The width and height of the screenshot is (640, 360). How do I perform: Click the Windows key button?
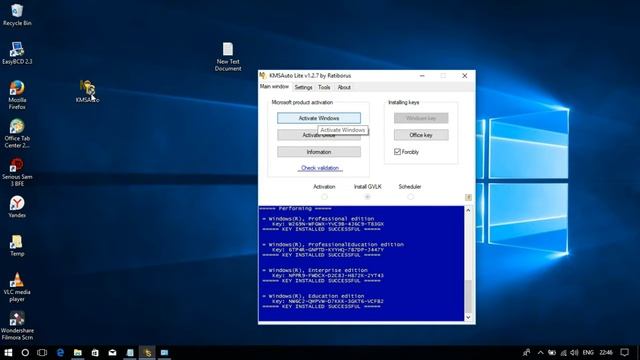[x=421, y=118]
